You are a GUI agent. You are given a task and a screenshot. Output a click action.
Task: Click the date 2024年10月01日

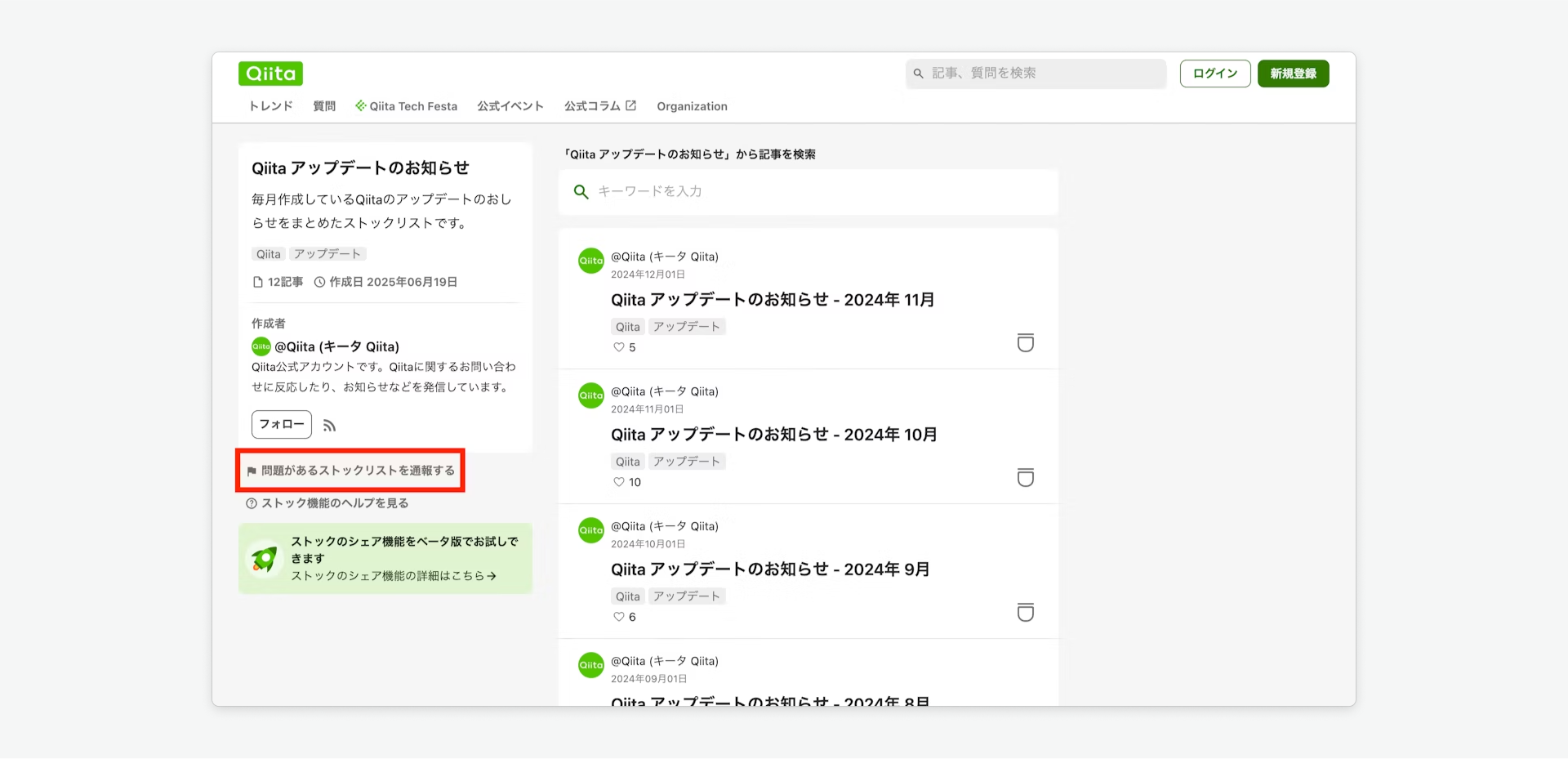coord(648,544)
